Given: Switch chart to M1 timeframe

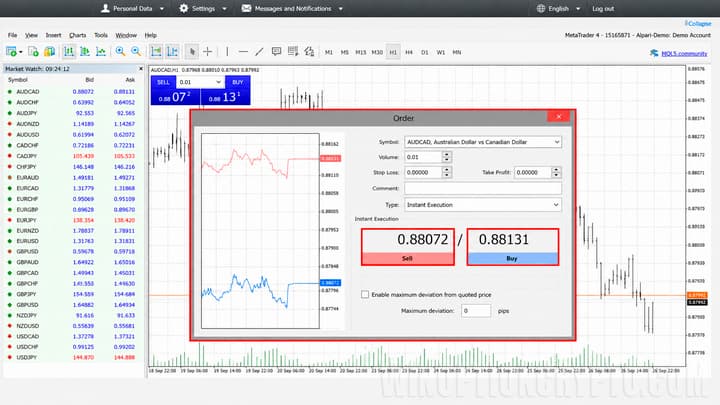Looking at the screenshot, I should point(329,52).
